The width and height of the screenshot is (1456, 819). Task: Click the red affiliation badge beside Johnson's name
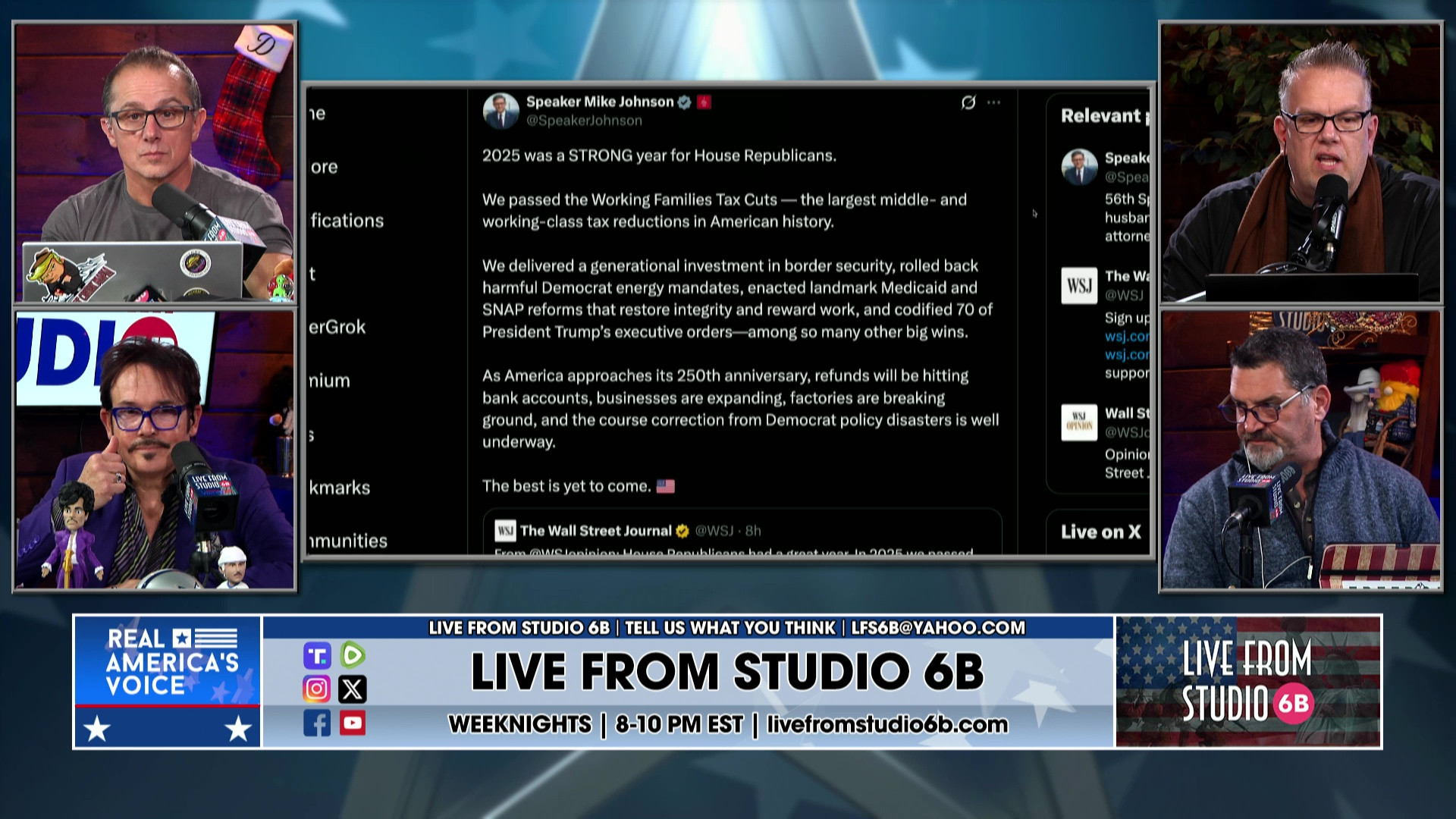[704, 102]
